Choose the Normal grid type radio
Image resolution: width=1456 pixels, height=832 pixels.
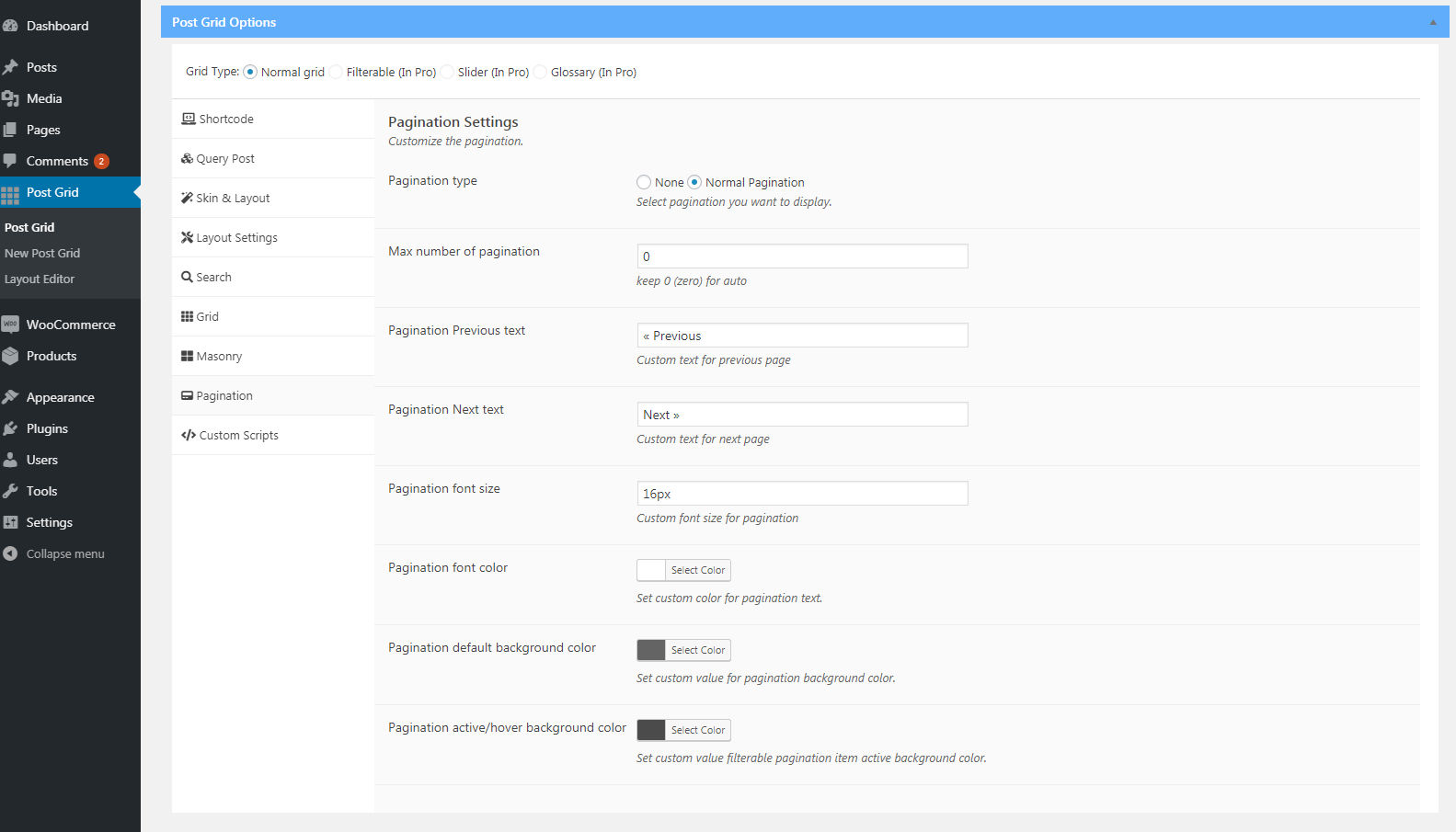click(250, 72)
